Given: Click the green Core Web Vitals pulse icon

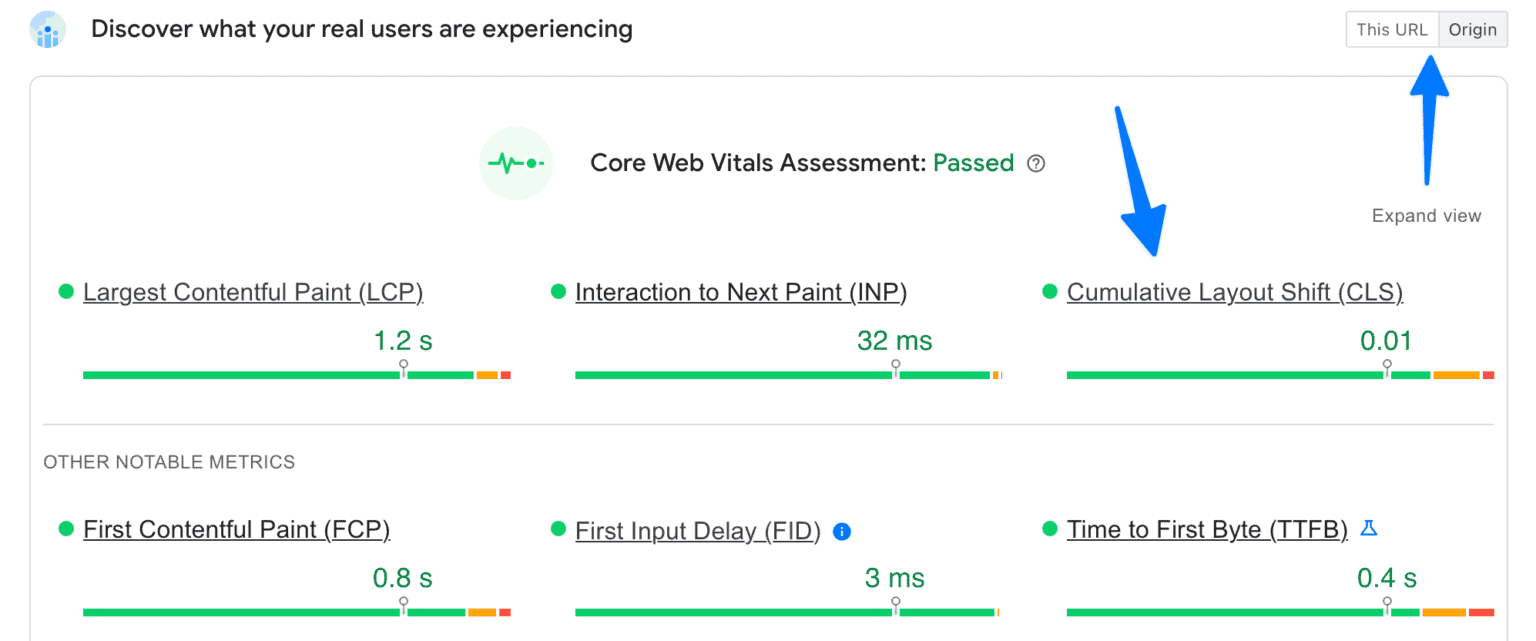Looking at the screenshot, I should [515, 163].
